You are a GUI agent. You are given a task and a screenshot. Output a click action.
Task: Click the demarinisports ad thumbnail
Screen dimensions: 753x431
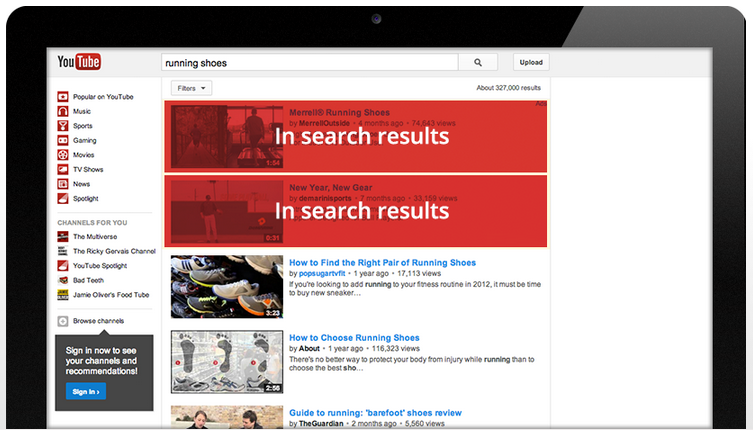[x=227, y=212]
